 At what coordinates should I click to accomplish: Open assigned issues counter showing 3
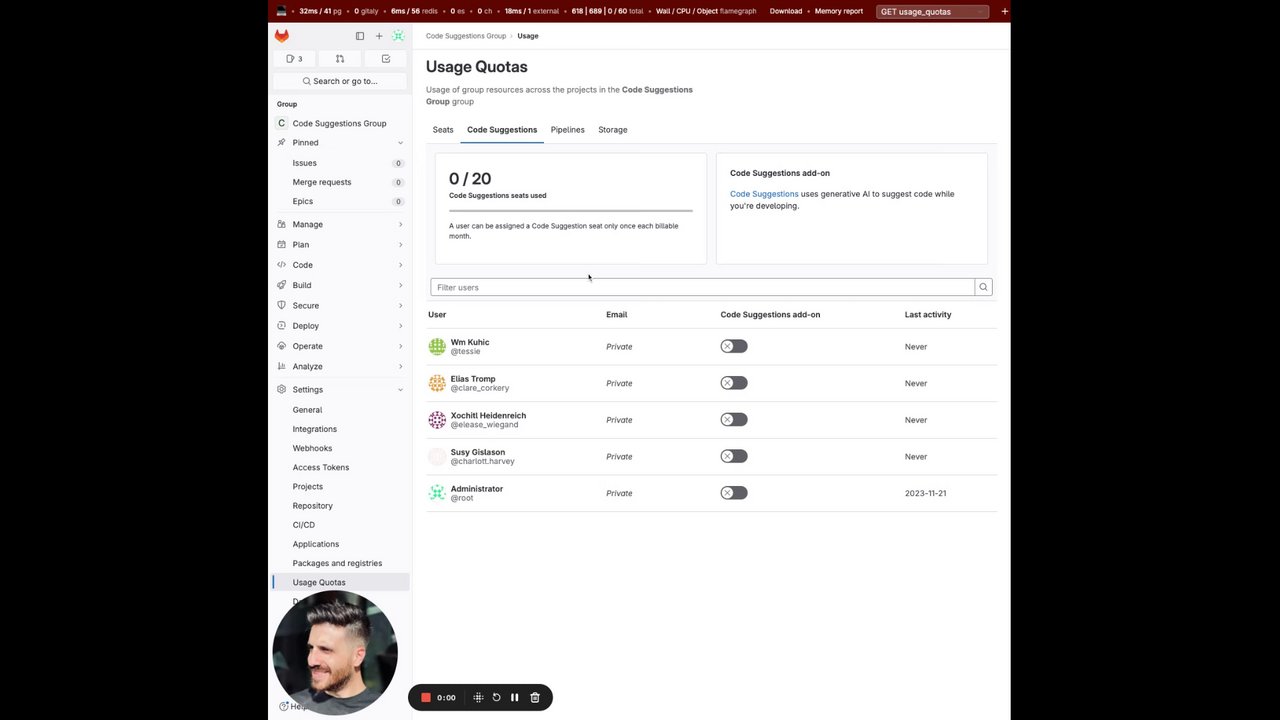pyautogui.click(x=294, y=59)
